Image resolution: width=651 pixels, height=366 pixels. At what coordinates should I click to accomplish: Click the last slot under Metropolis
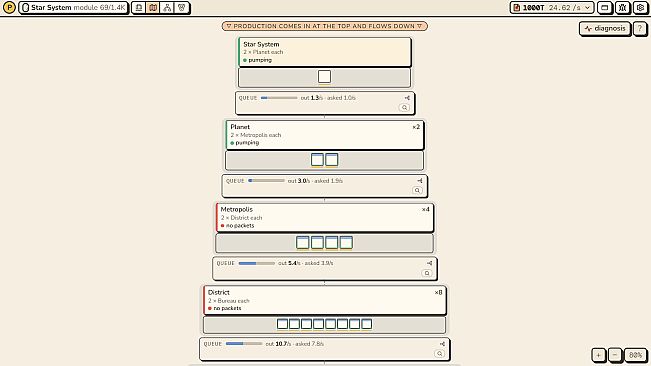click(x=346, y=242)
